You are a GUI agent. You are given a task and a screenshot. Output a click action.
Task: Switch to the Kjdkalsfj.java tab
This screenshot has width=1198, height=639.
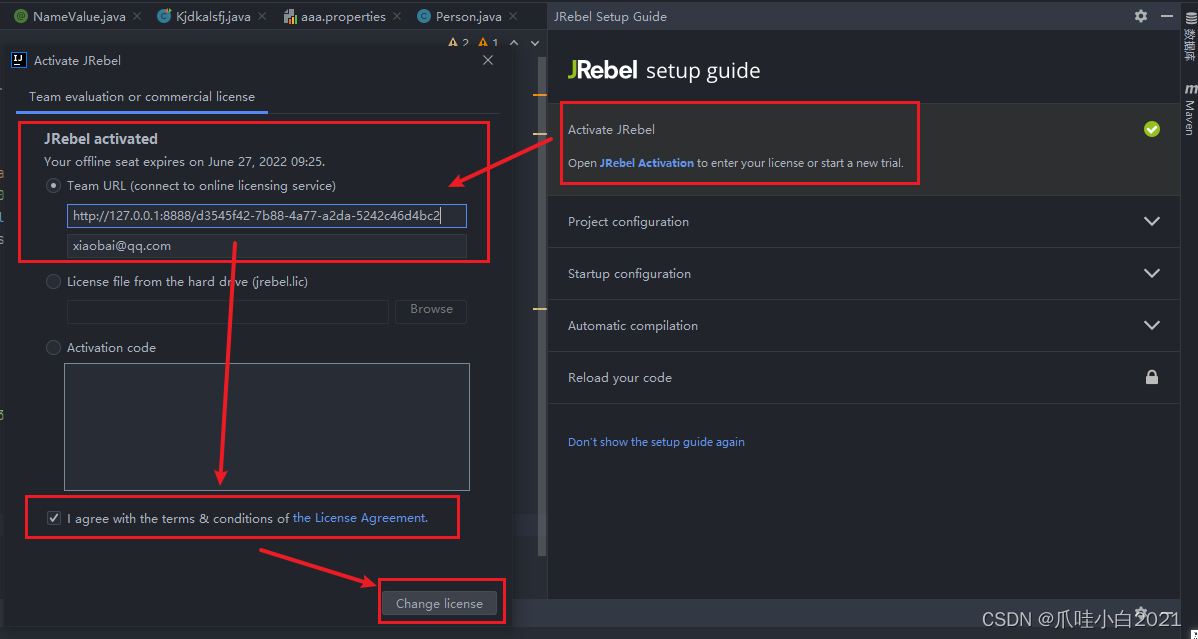(x=213, y=16)
